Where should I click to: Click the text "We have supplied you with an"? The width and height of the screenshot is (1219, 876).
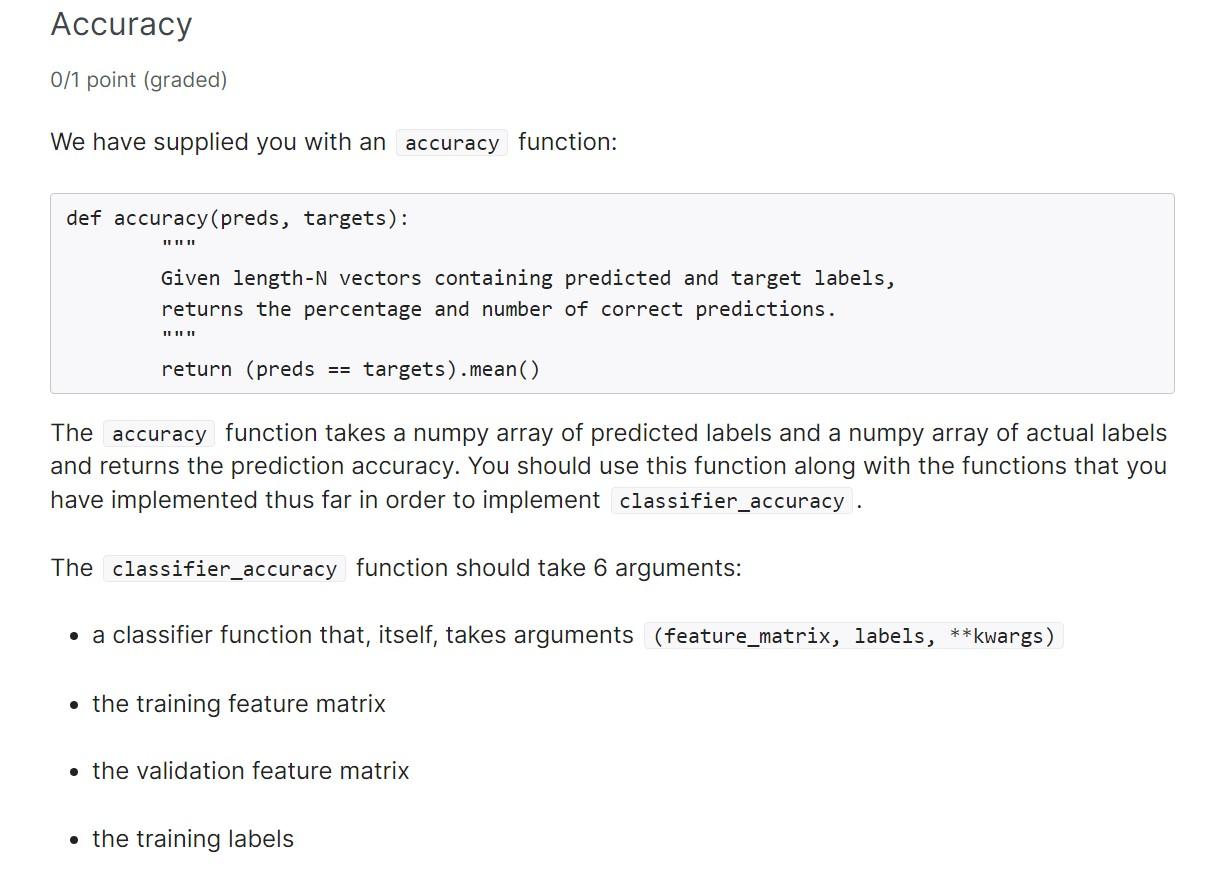point(218,142)
